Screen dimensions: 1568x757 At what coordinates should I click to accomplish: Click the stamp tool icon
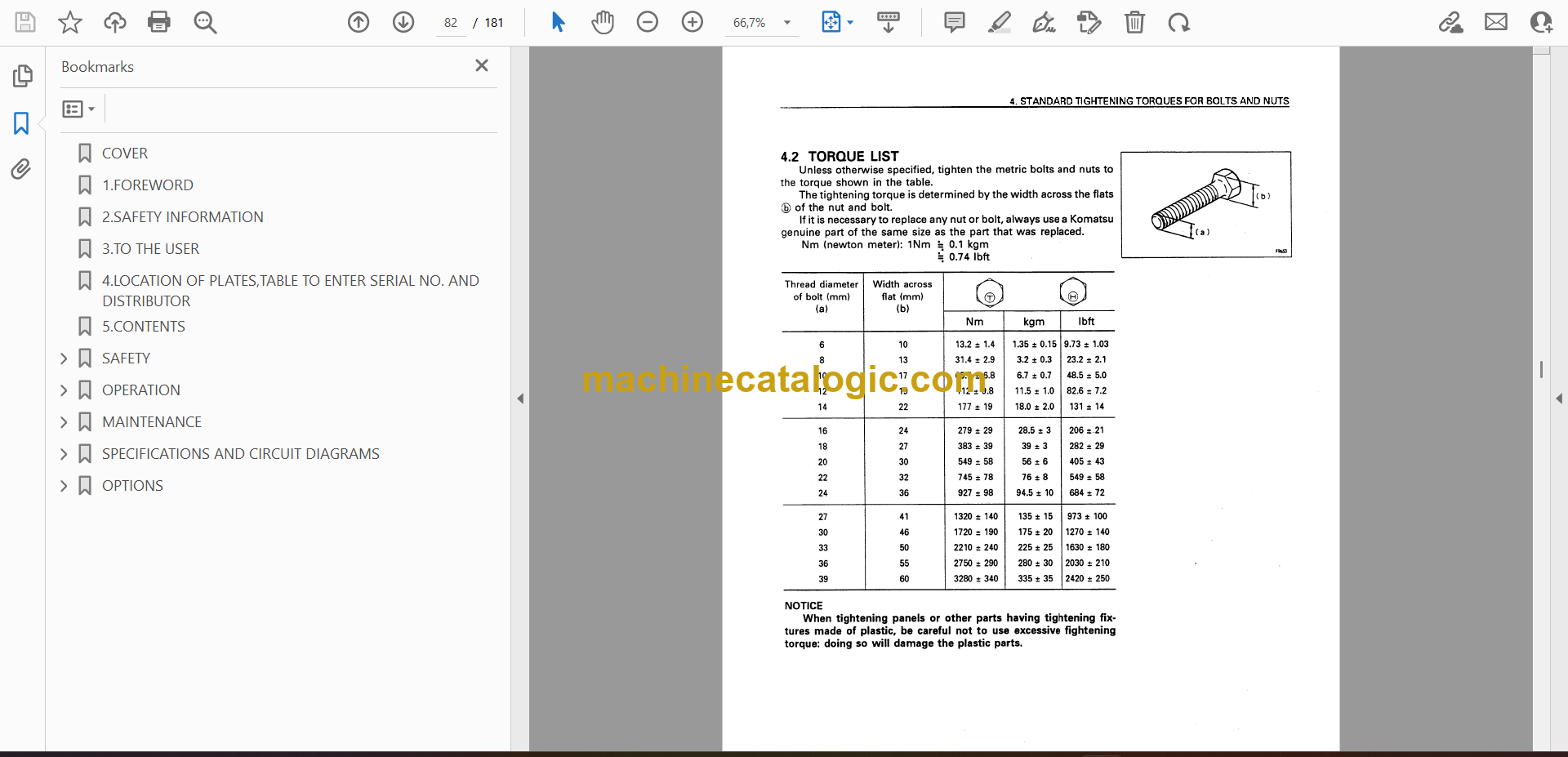tap(1089, 22)
